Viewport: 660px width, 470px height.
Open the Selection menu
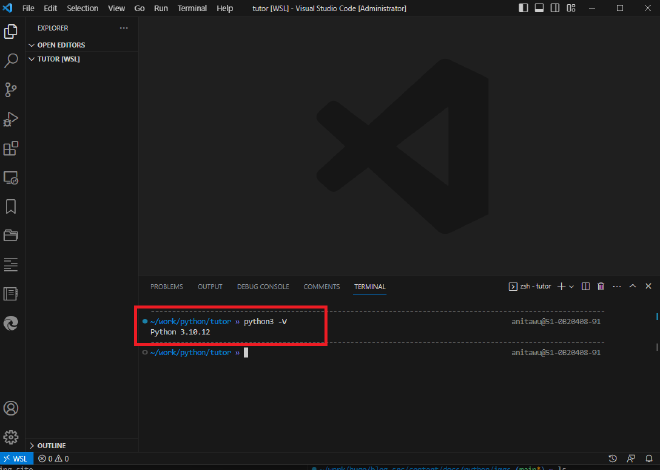click(x=82, y=8)
